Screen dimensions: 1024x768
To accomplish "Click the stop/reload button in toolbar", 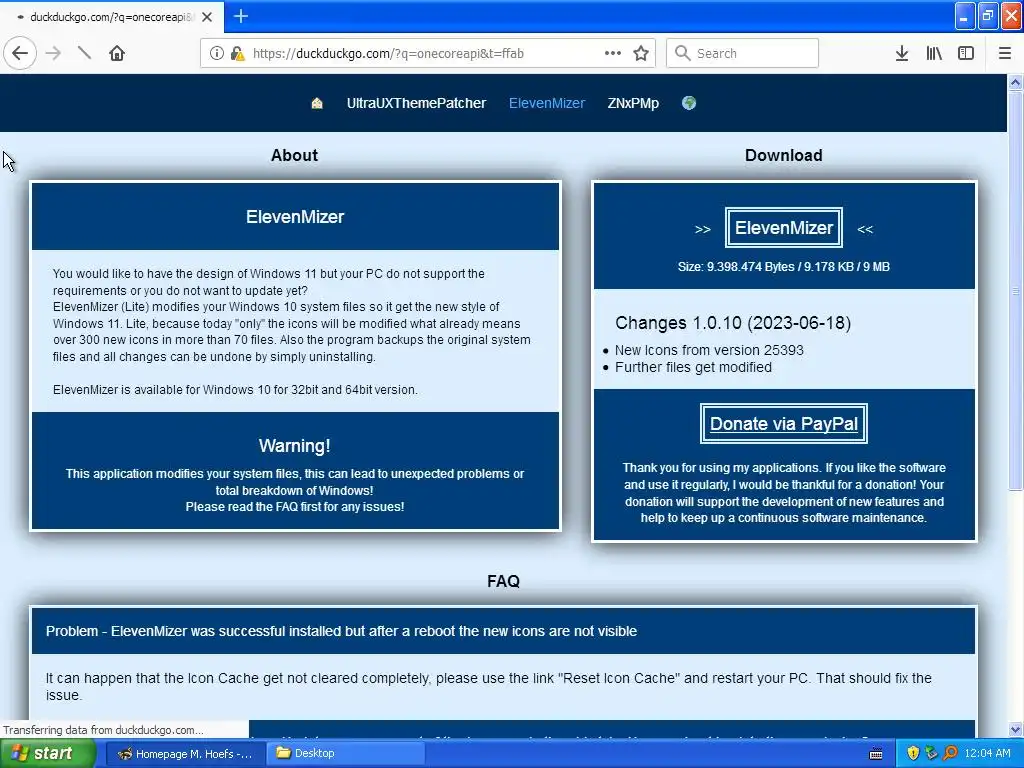I will point(84,53).
